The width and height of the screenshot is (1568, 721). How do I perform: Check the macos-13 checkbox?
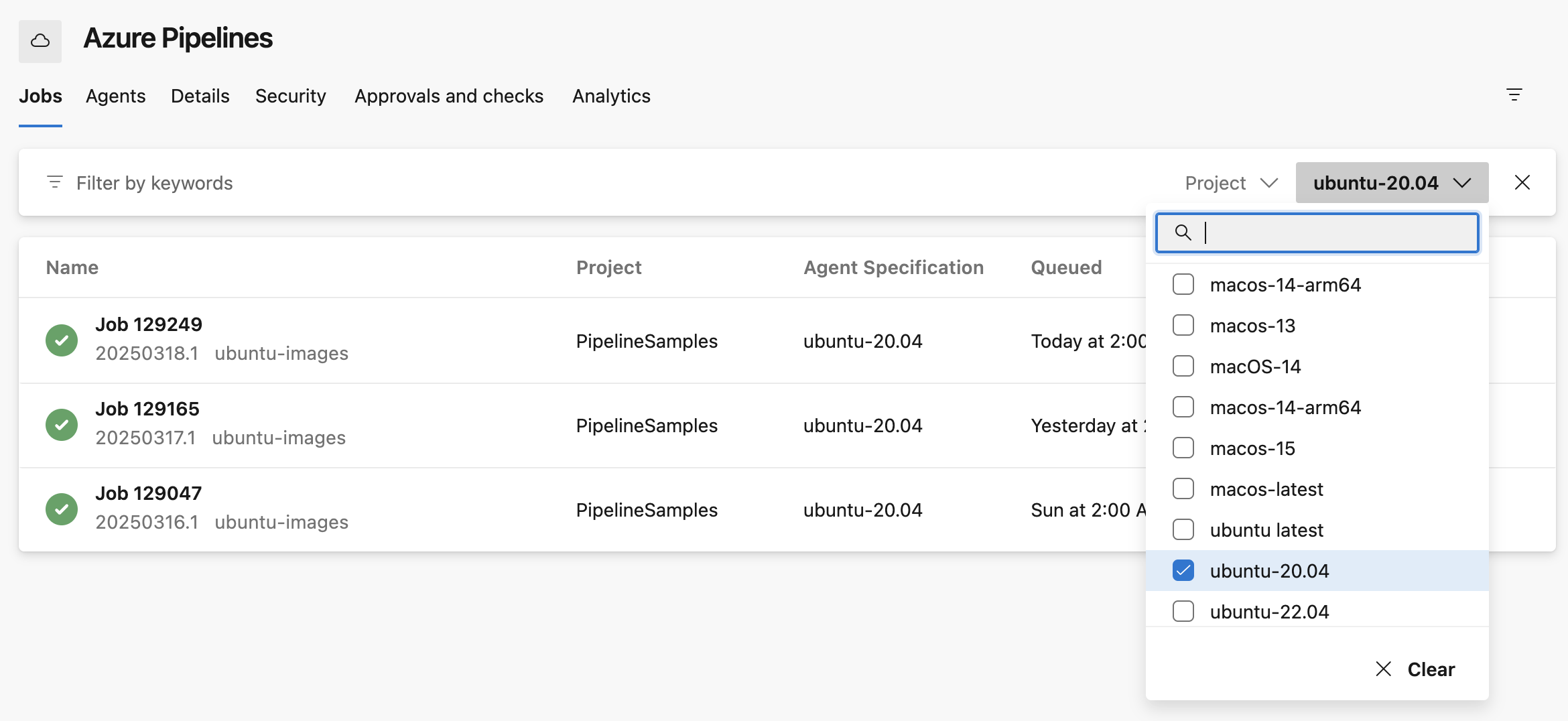coord(1183,326)
